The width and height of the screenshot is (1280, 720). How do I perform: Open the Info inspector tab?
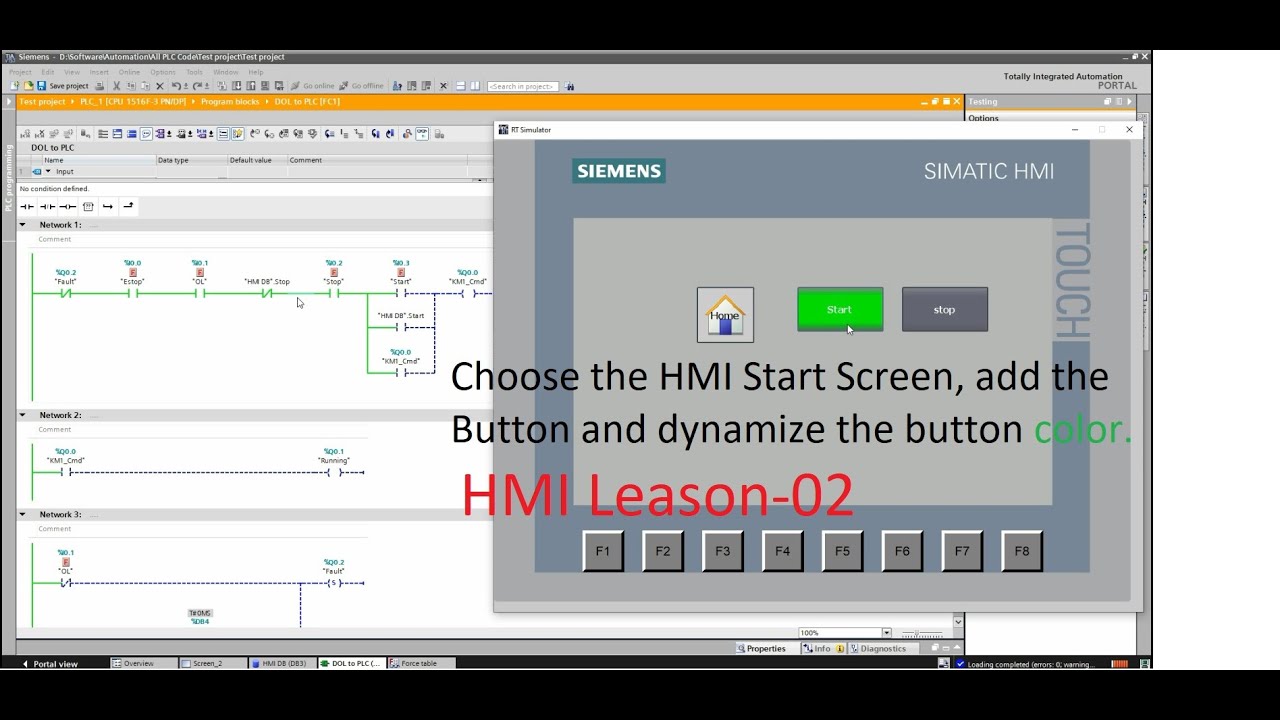click(x=822, y=648)
